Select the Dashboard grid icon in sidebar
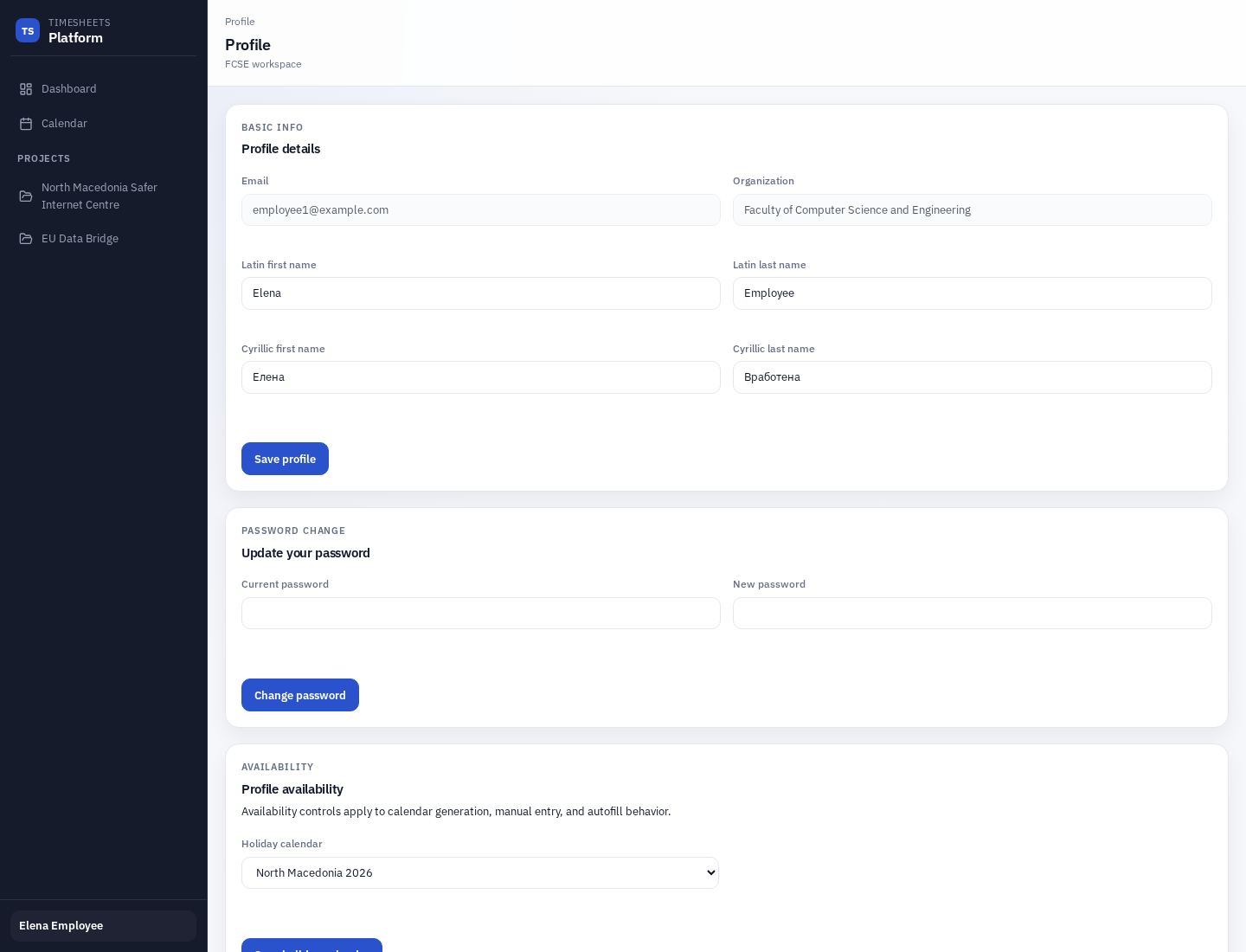 26,88
